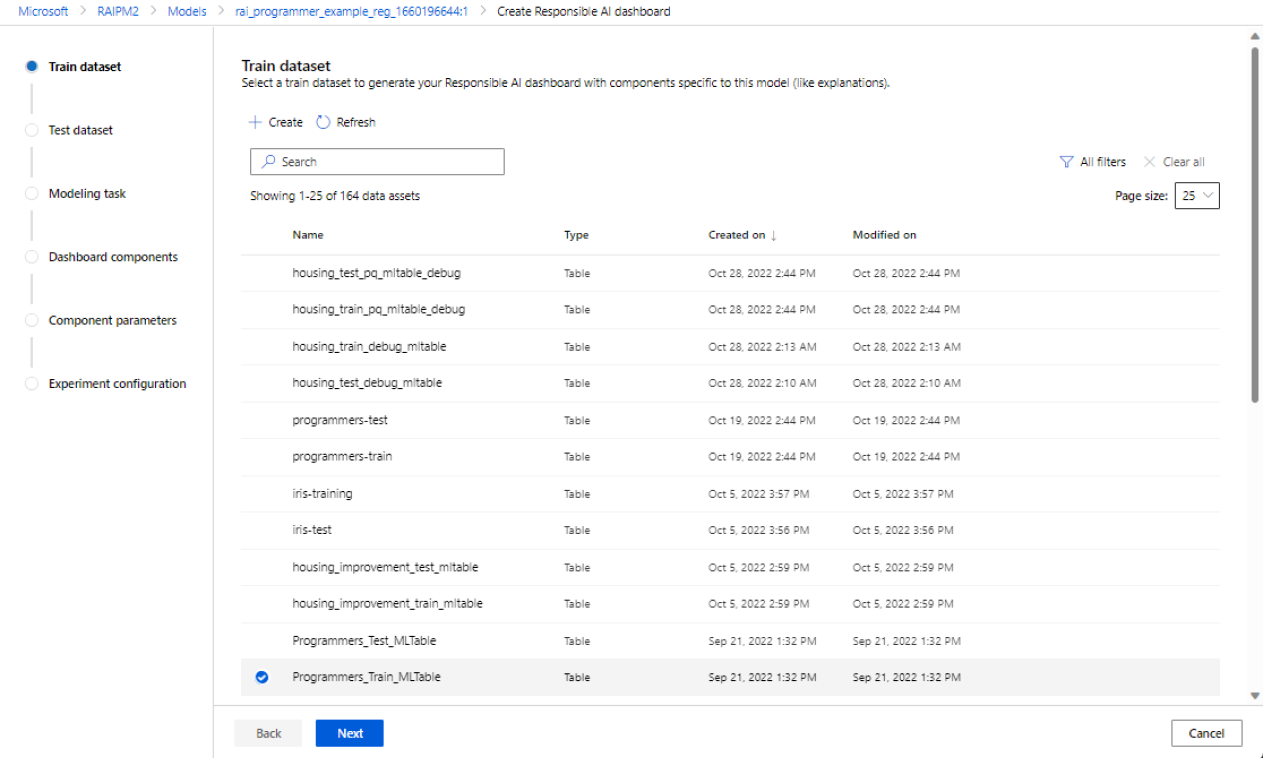Uncheck the Programmers_Train_MLTable row checkmark
The image size is (1263, 758).
tap(262, 677)
